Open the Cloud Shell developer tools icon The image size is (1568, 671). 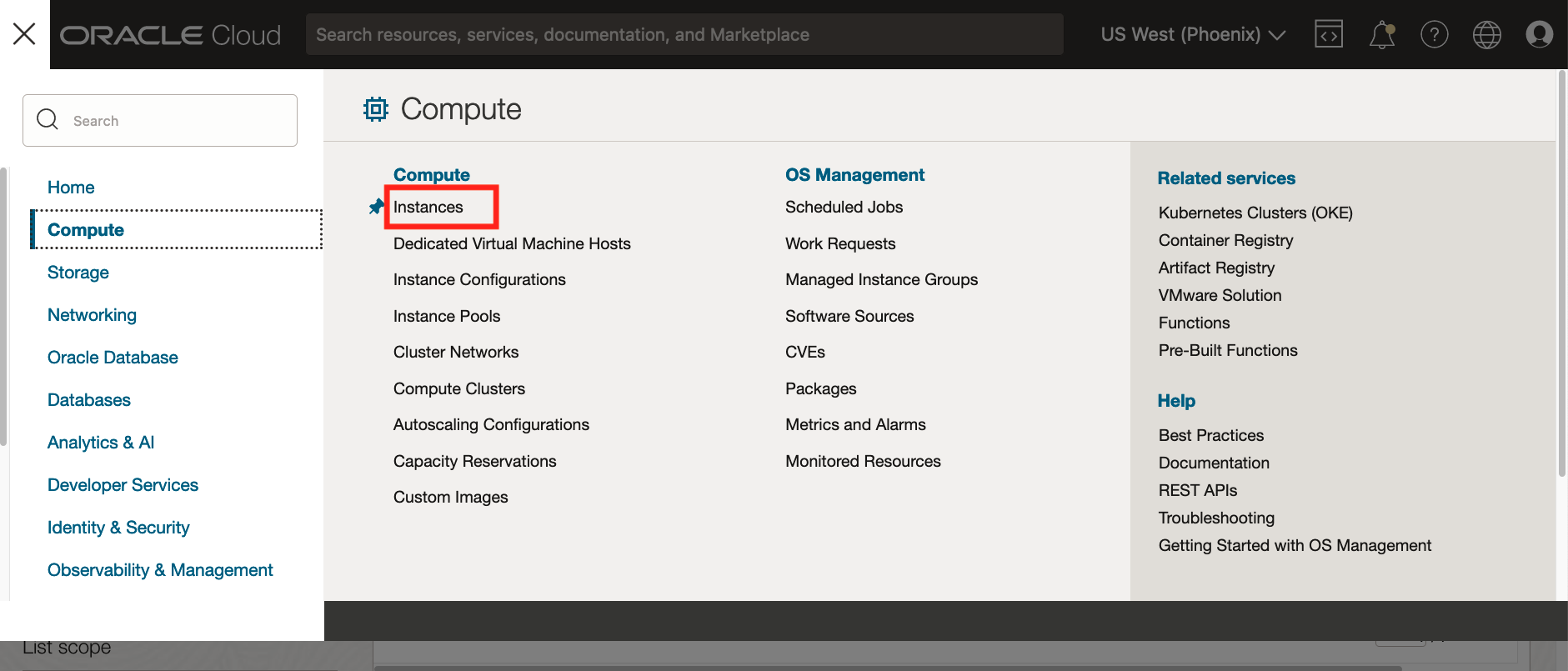pos(1329,34)
